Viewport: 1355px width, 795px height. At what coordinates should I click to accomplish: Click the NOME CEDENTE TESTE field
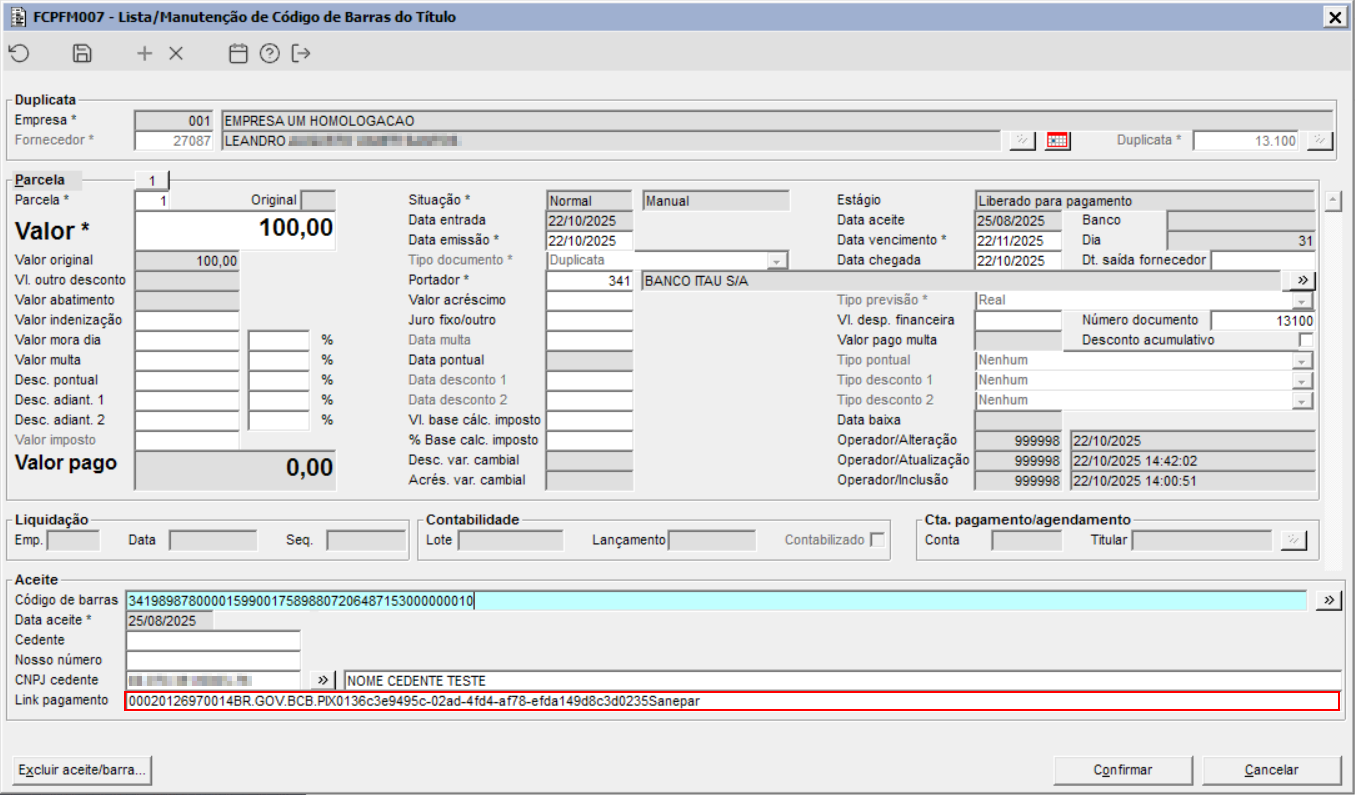coord(842,680)
